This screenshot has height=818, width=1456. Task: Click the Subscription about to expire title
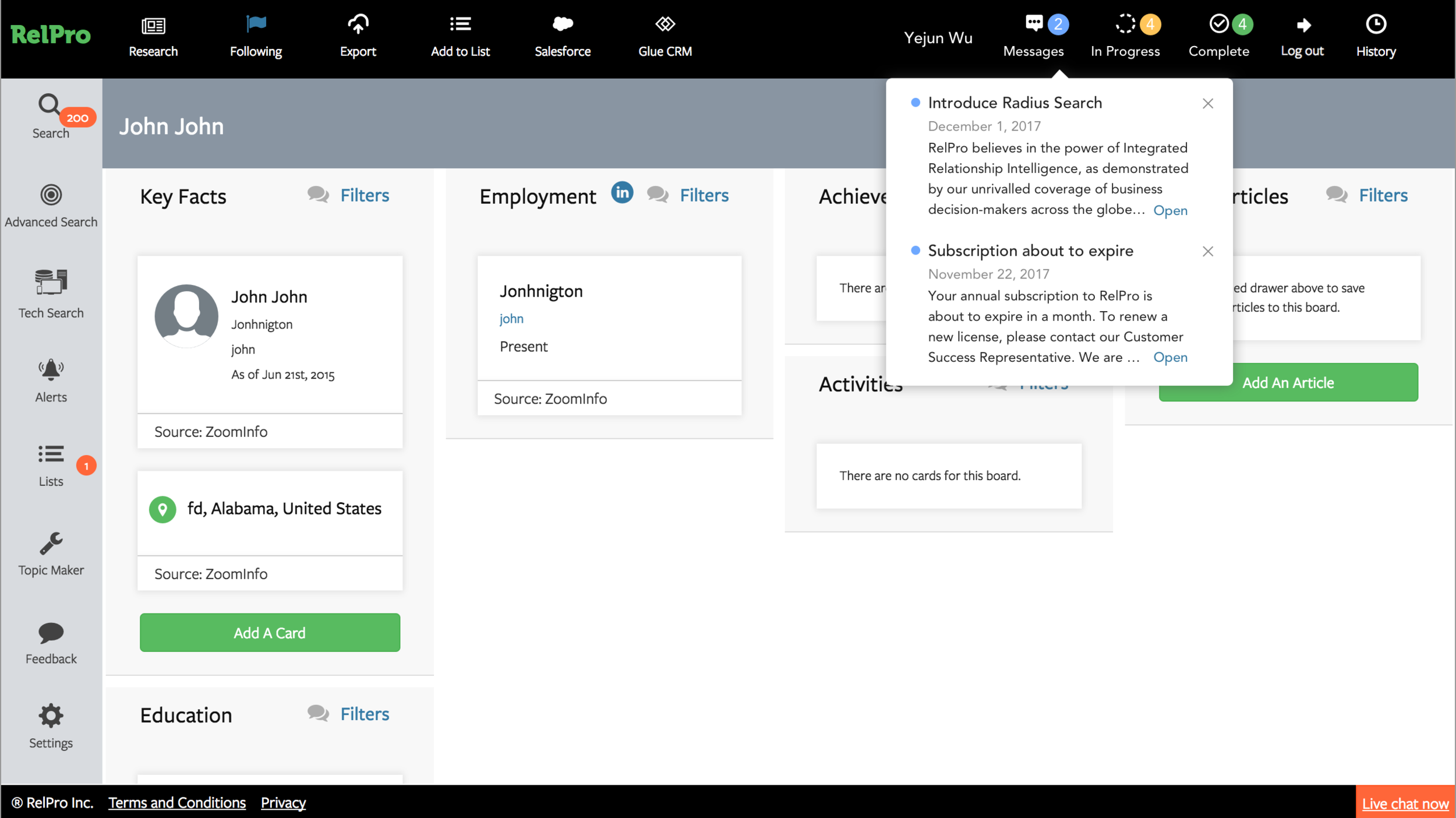[x=1031, y=251]
